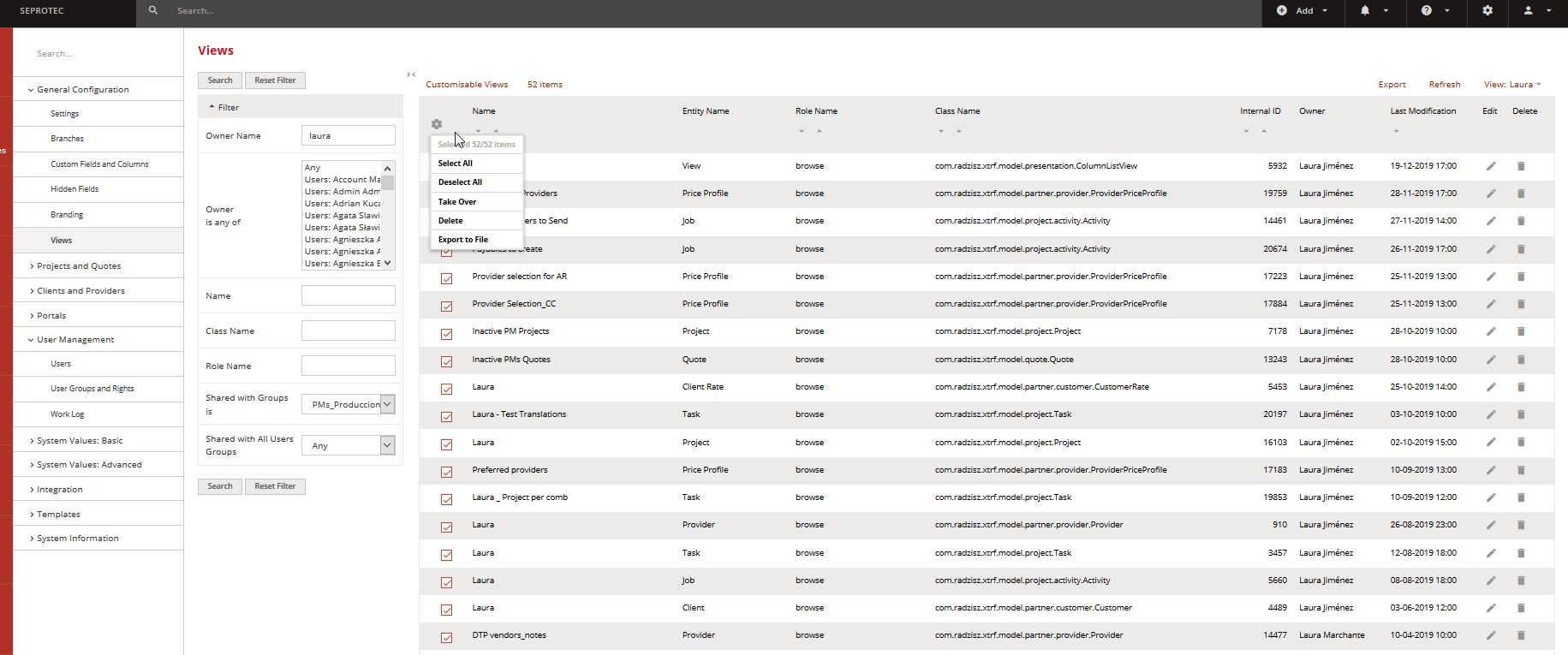Sort Internal ID column descending

point(1246,131)
